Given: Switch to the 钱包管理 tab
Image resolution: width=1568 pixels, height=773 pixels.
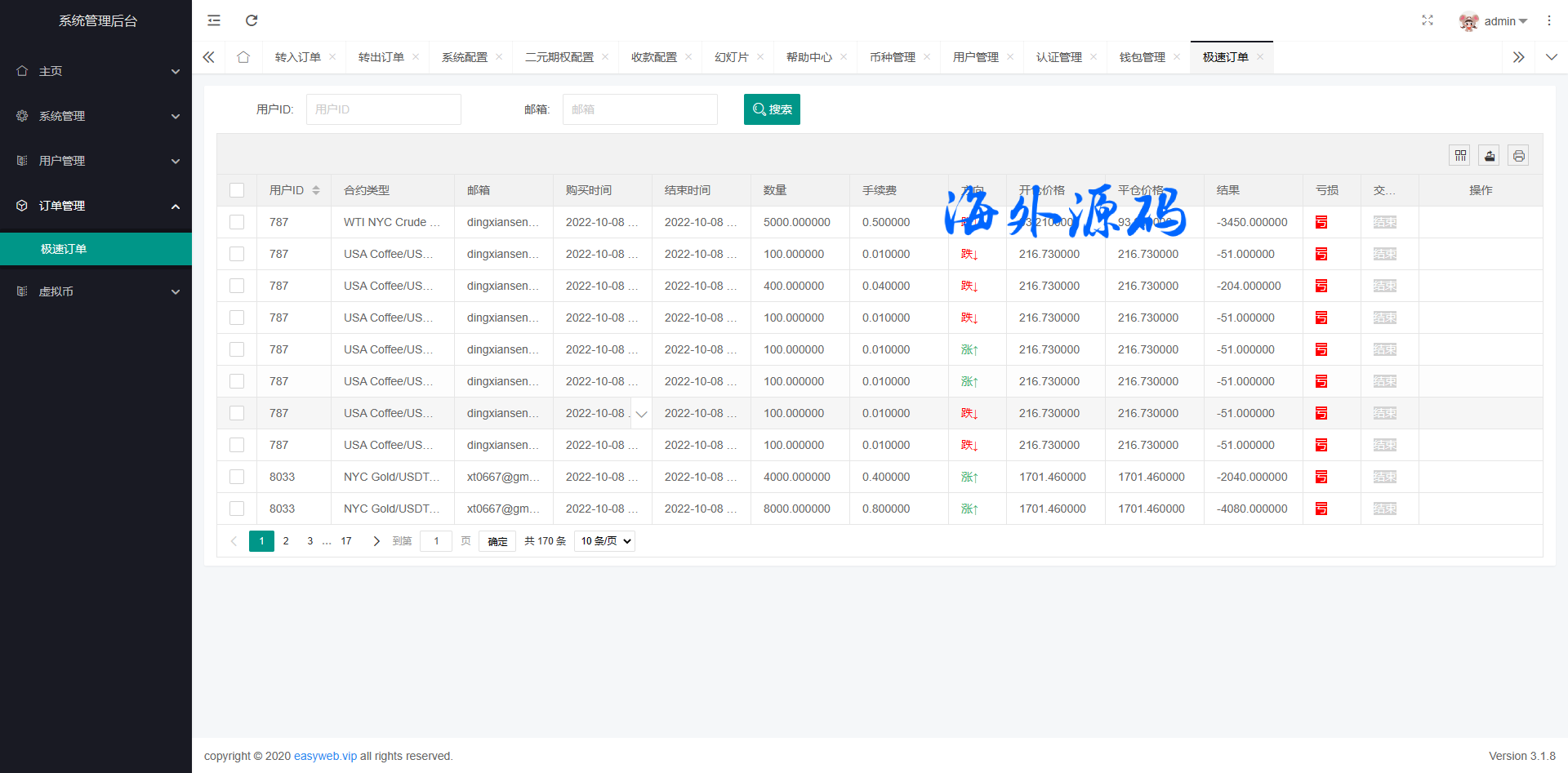Looking at the screenshot, I should 1142,57.
